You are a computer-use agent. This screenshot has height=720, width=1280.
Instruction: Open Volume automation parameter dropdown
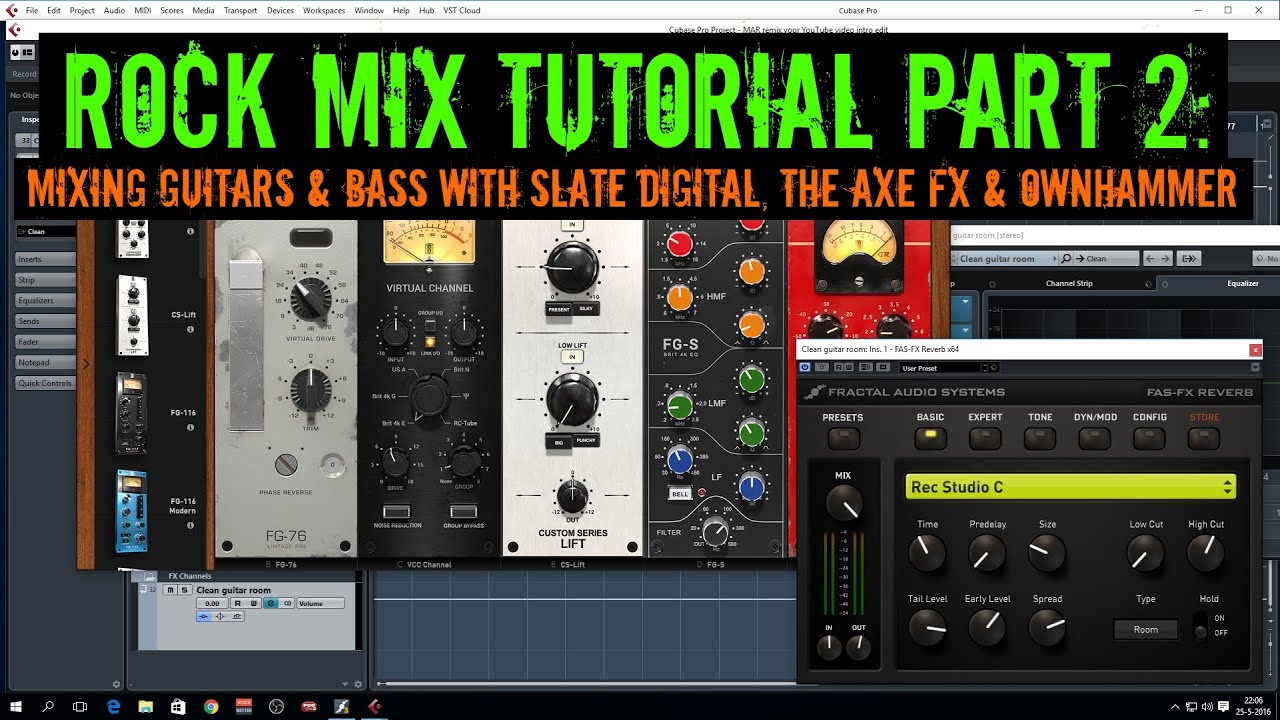tap(320, 603)
